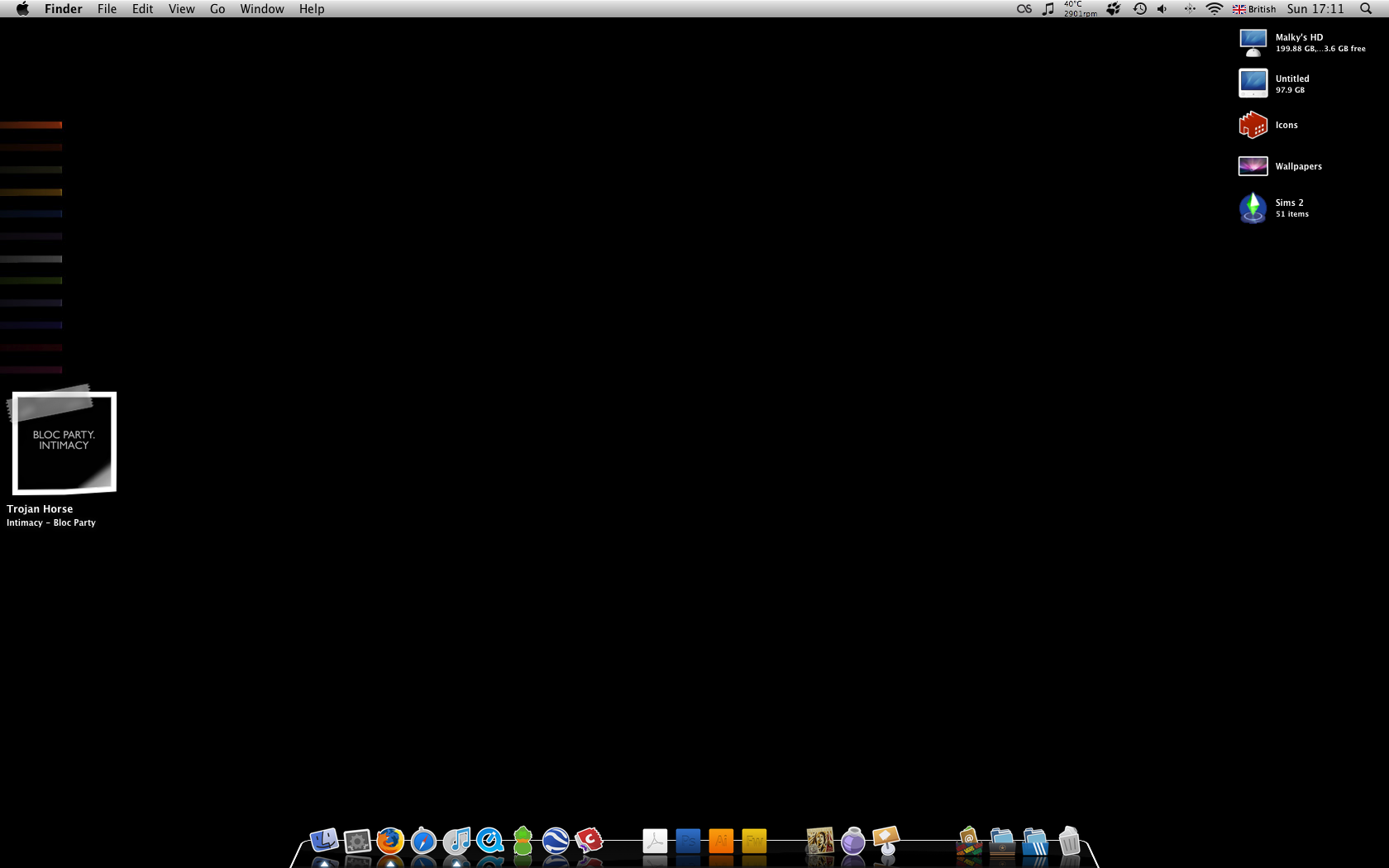
Task: Launch Firefox from the Dock
Action: [390, 842]
